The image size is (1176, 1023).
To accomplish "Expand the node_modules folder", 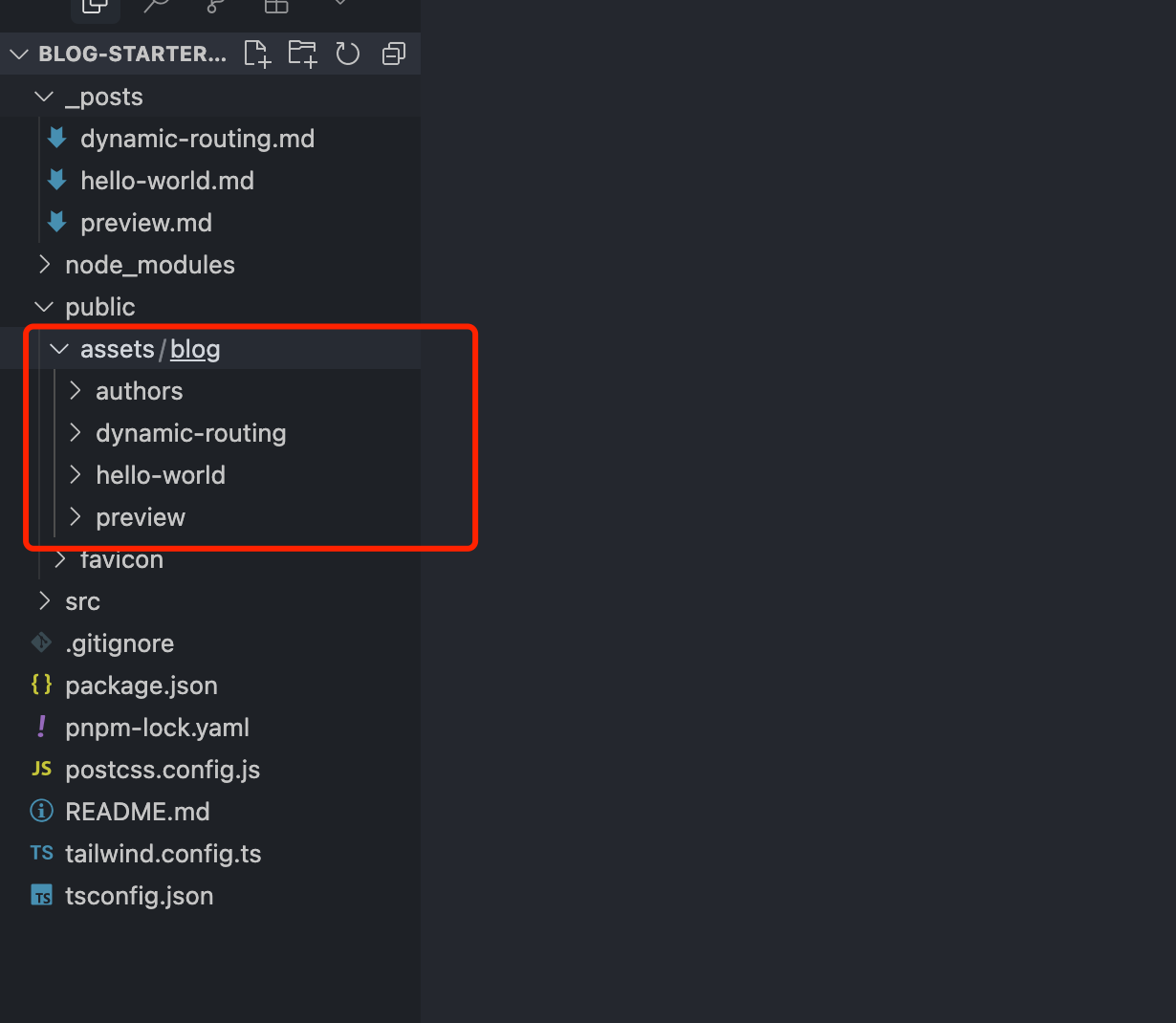I will point(149,265).
